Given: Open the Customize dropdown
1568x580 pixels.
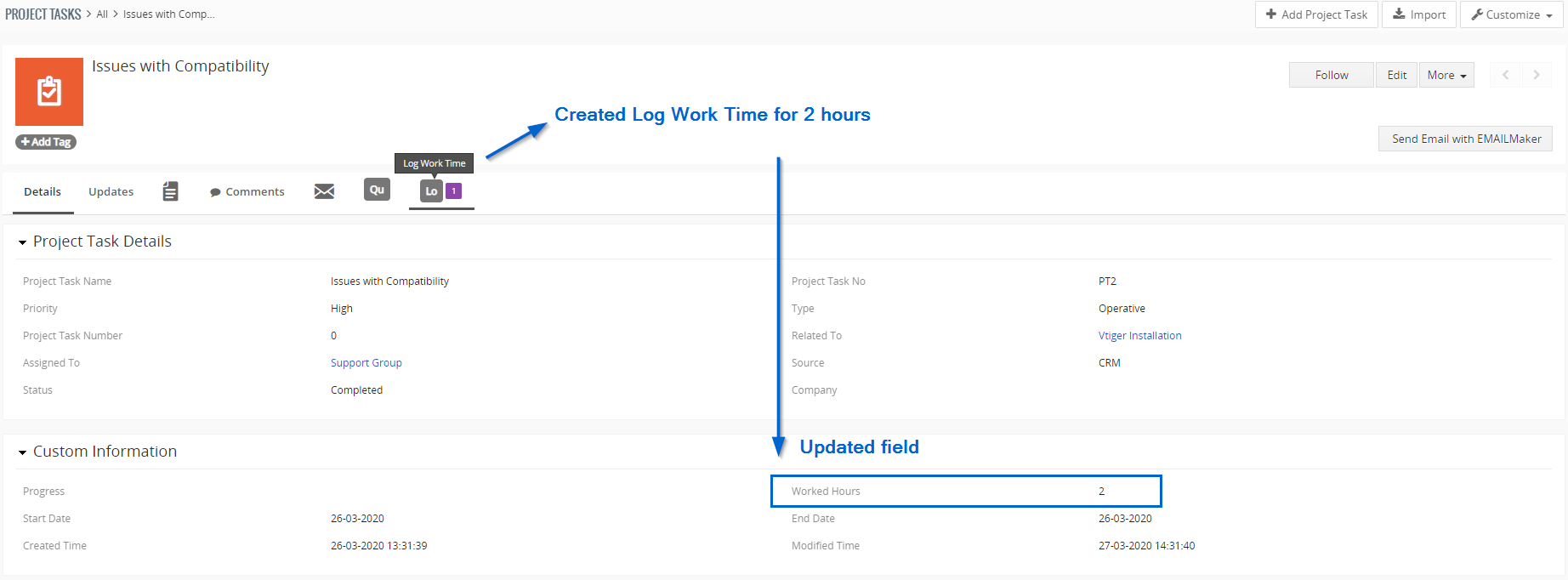Looking at the screenshot, I should [x=1511, y=14].
